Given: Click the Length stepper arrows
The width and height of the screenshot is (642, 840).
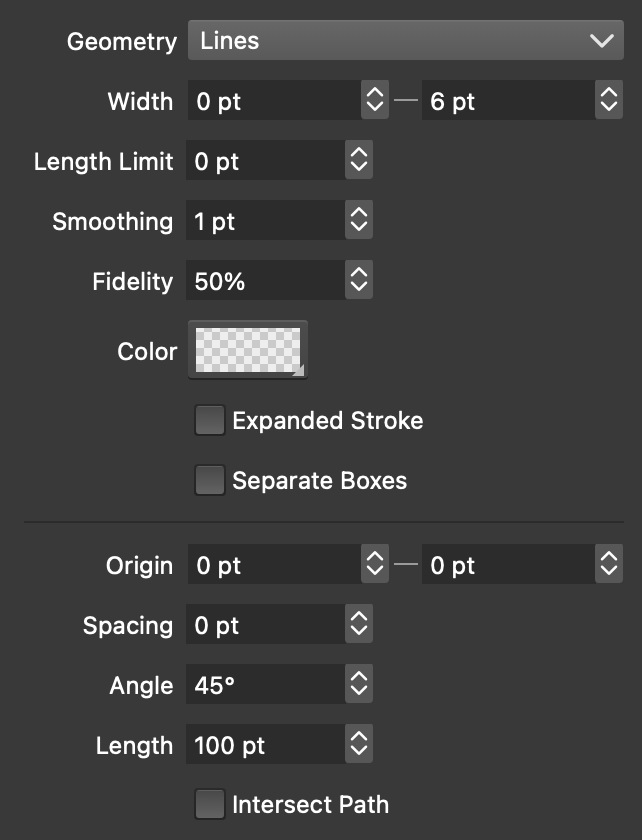Looking at the screenshot, I should 358,745.
